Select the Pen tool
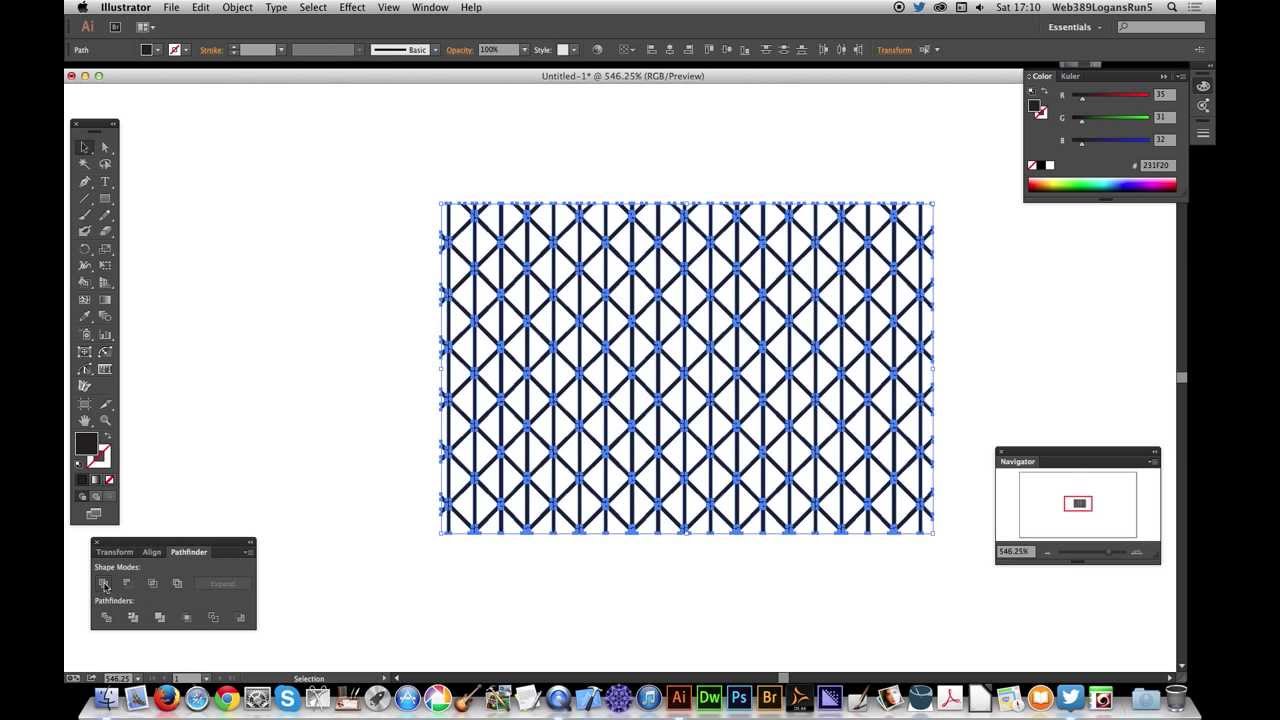The height and width of the screenshot is (720, 1280). (x=85, y=181)
